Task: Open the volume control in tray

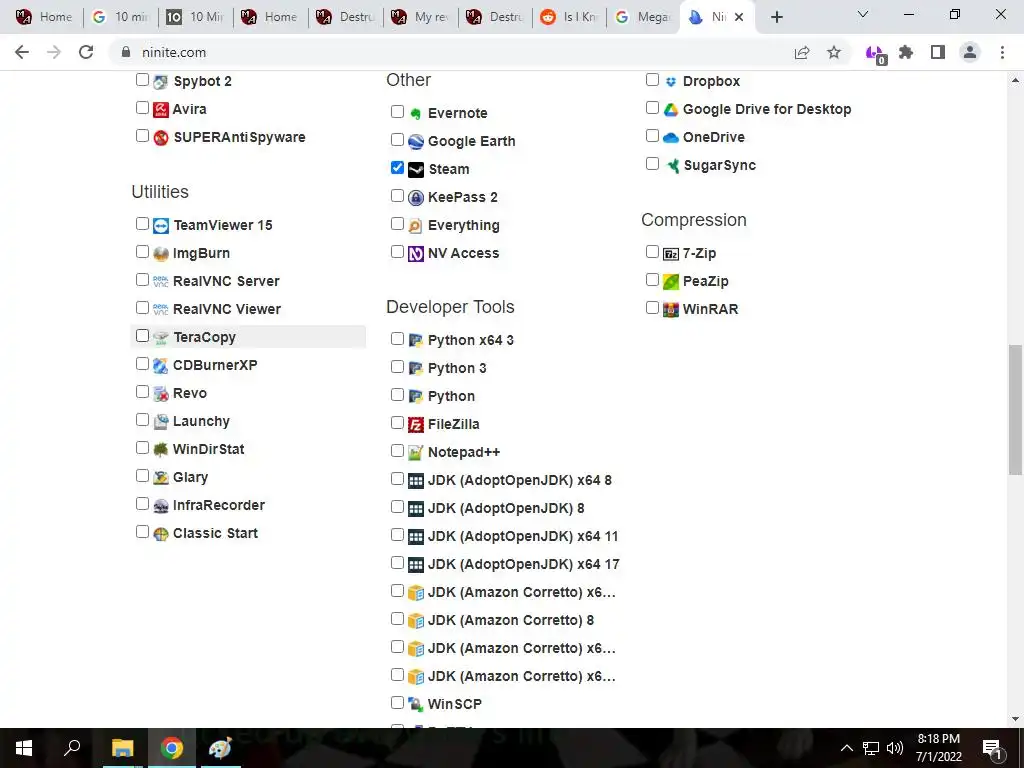Action: pos(895,748)
